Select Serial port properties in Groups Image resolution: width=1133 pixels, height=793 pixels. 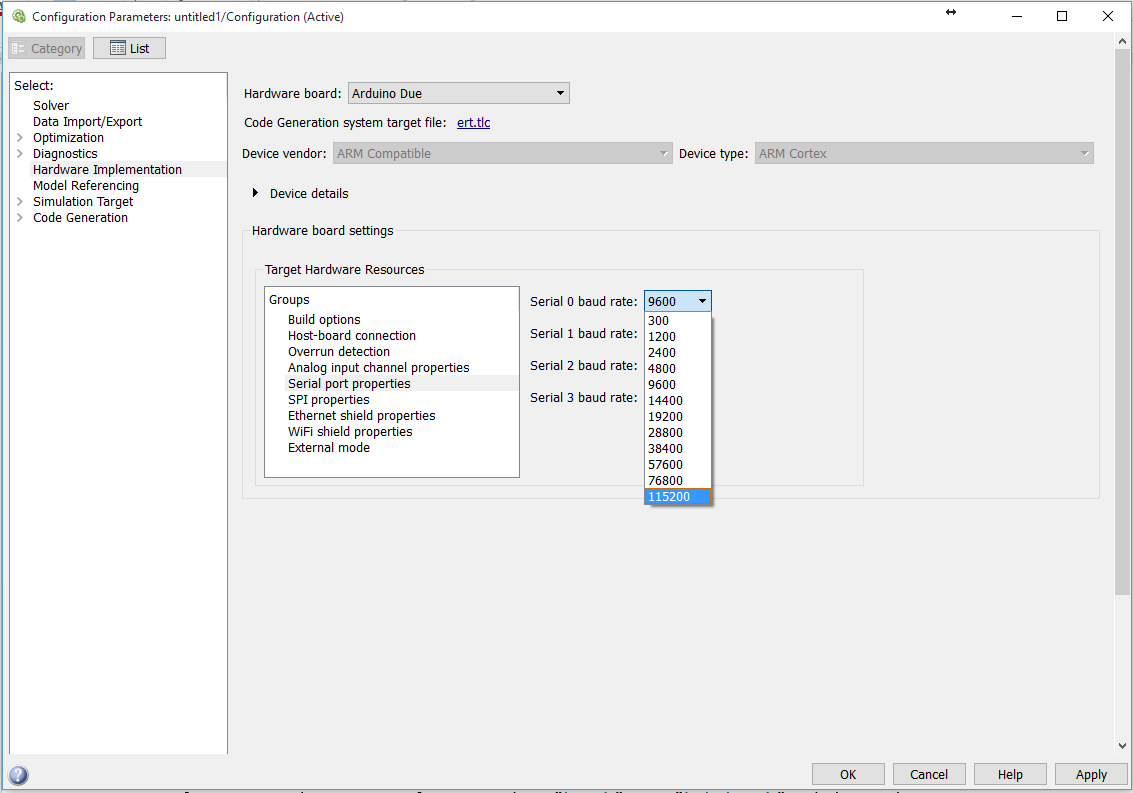[349, 383]
